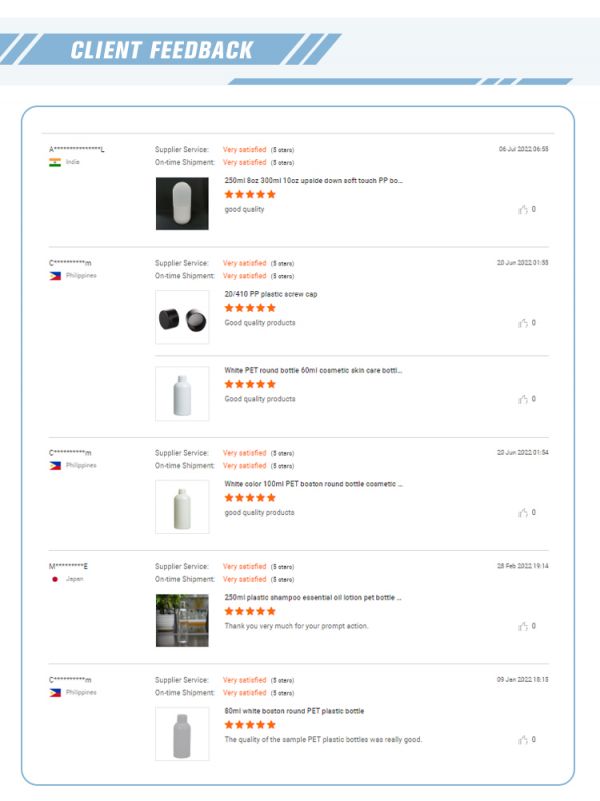Open the White PET round bottle 60ml link
Viewport: 600px width, 801px height.
click(x=313, y=370)
